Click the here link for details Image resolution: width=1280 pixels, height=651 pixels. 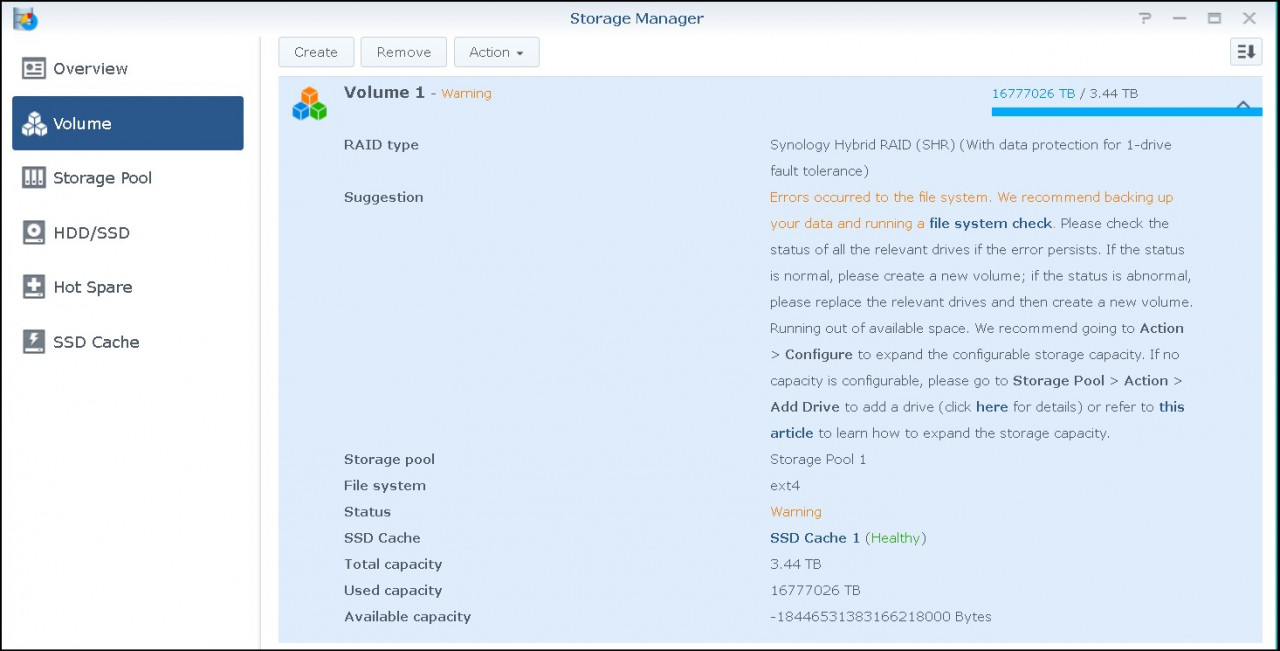coord(991,407)
